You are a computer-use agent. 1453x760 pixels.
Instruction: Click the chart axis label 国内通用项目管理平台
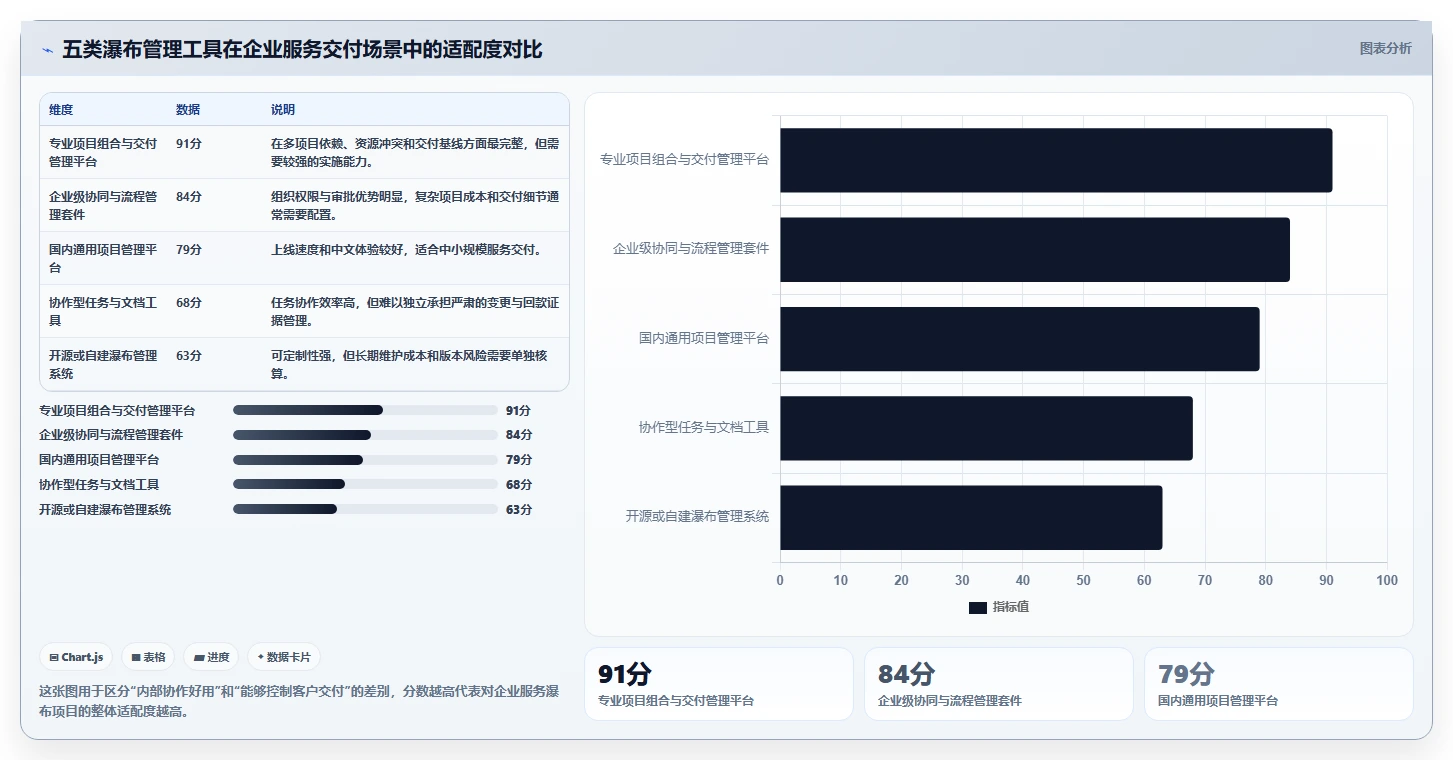tap(704, 338)
